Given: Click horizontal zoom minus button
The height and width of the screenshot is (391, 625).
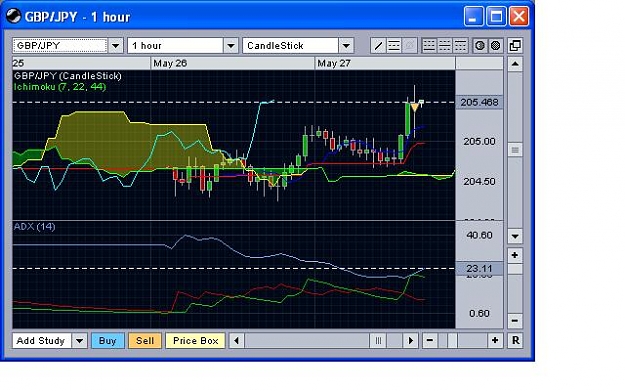Looking at the screenshot, I should click(x=430, y=341).
